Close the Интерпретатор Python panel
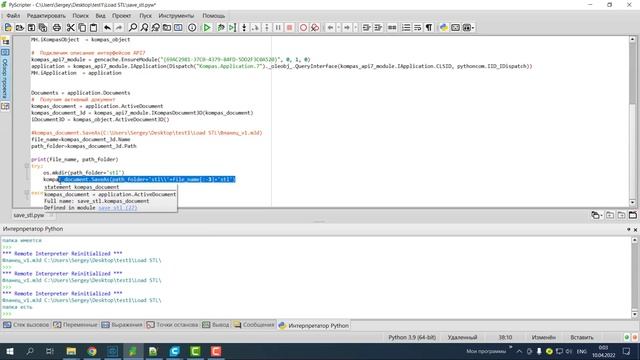 click(635, 230)
